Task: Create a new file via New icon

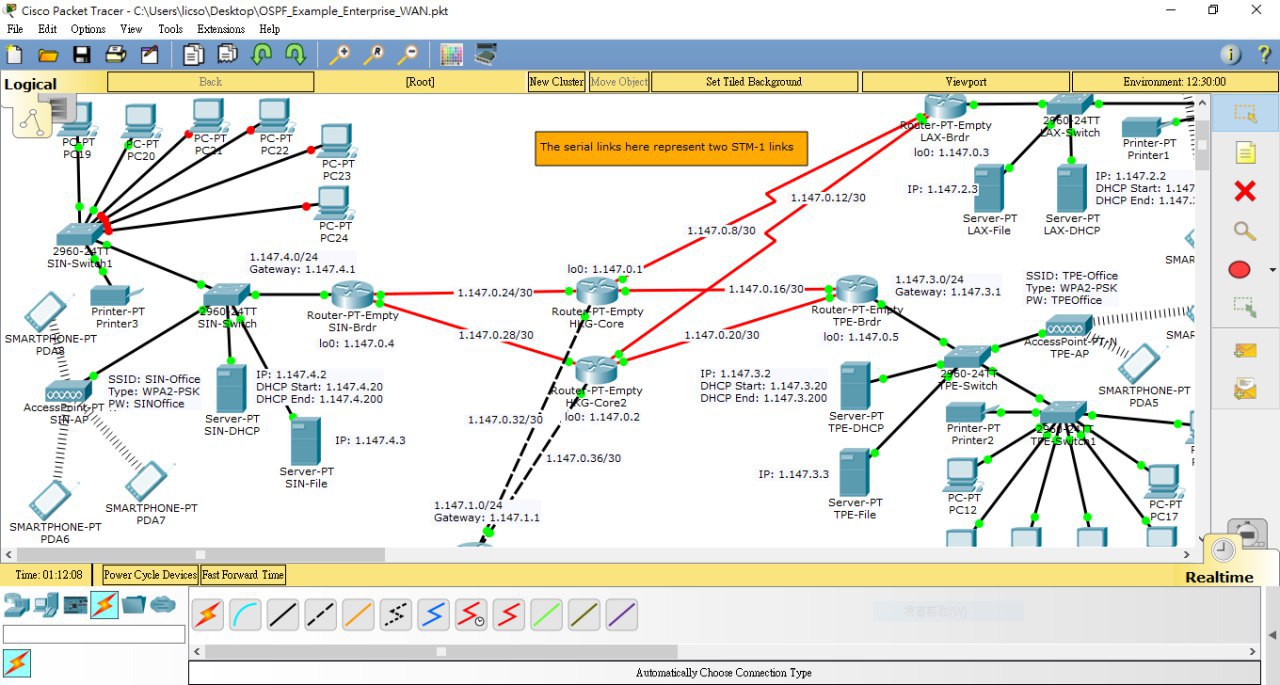Action: tap(14, 54)
